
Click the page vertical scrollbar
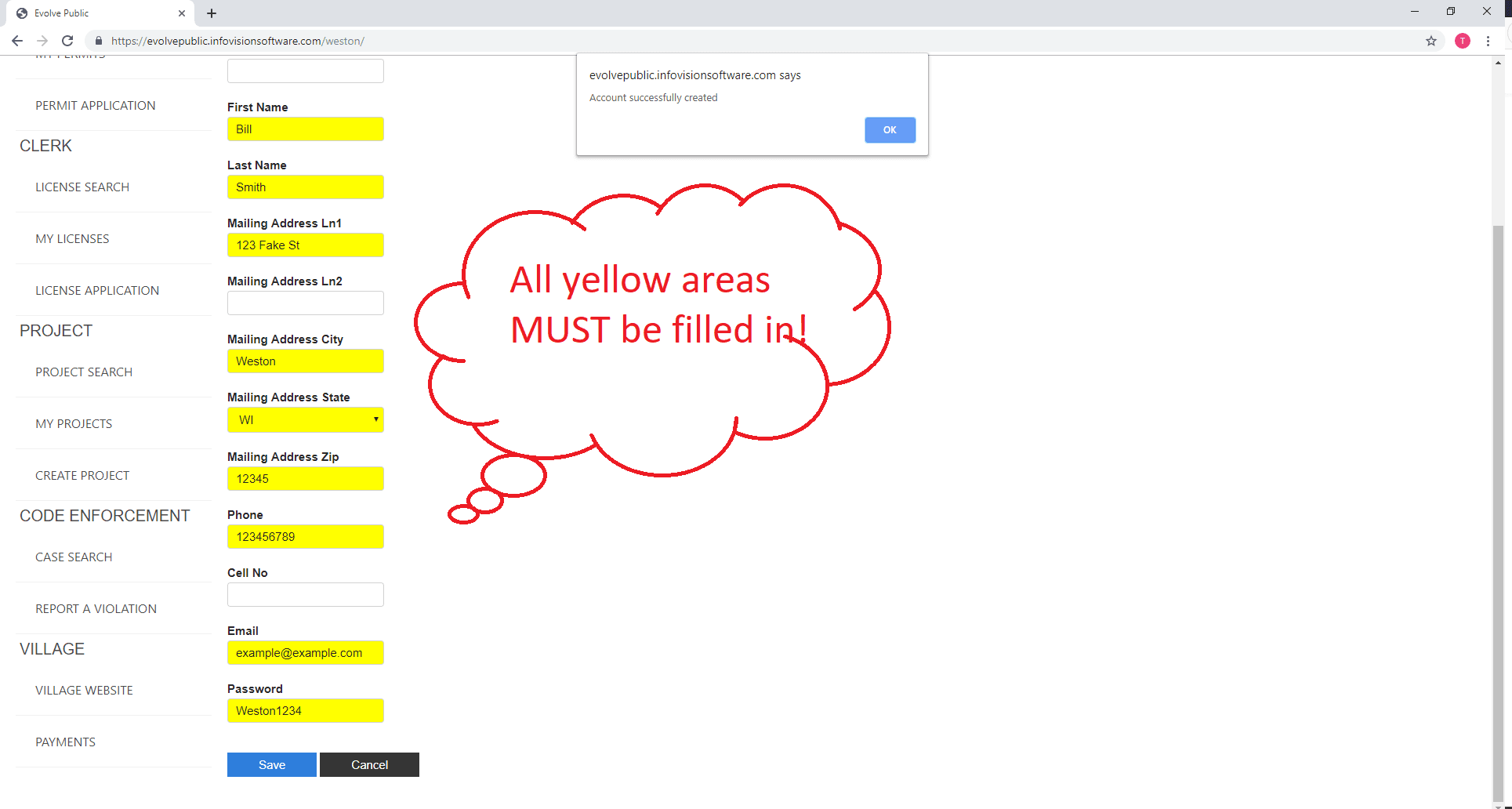pos(1498,470)
